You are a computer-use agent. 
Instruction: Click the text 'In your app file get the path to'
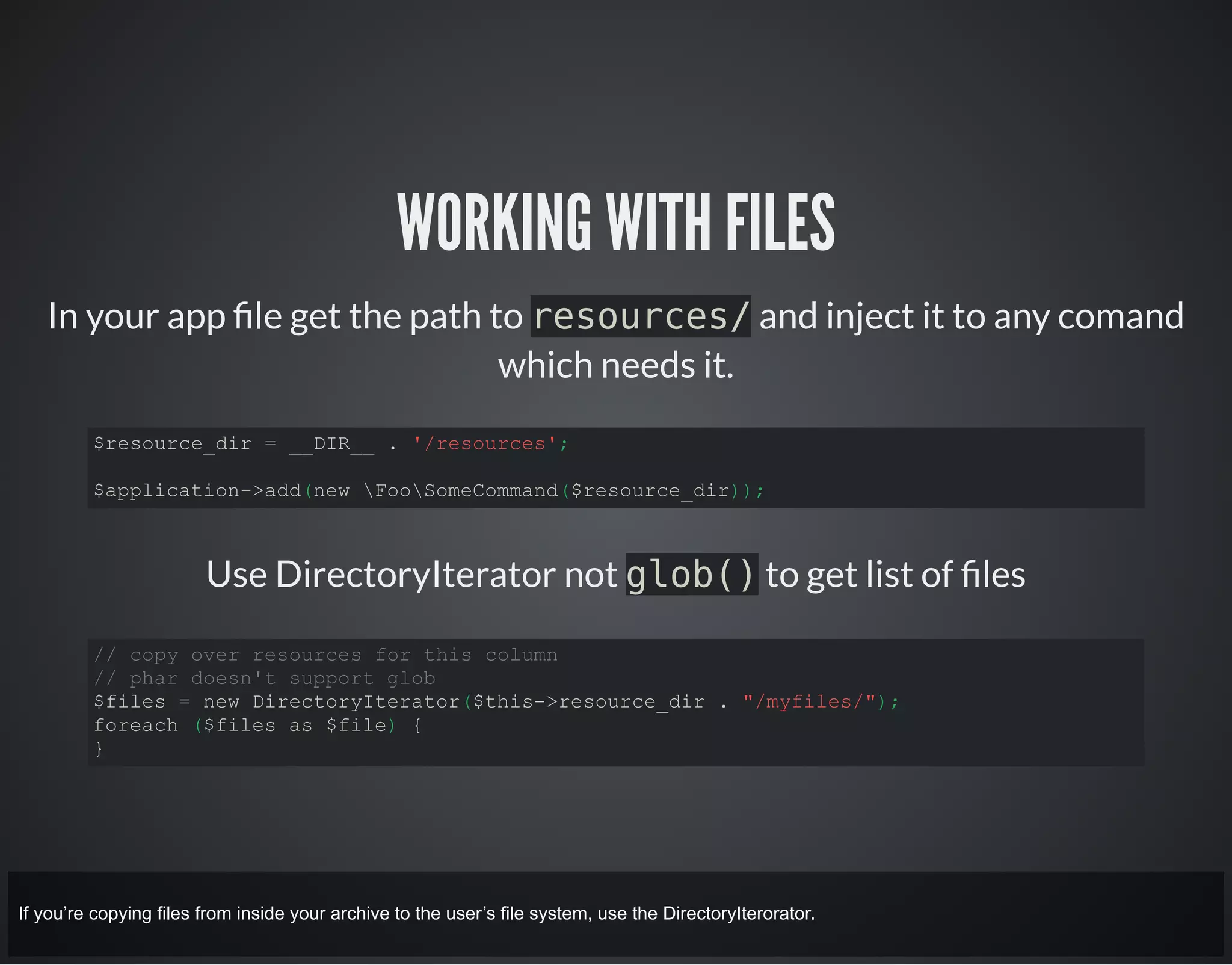pos(285,316)
